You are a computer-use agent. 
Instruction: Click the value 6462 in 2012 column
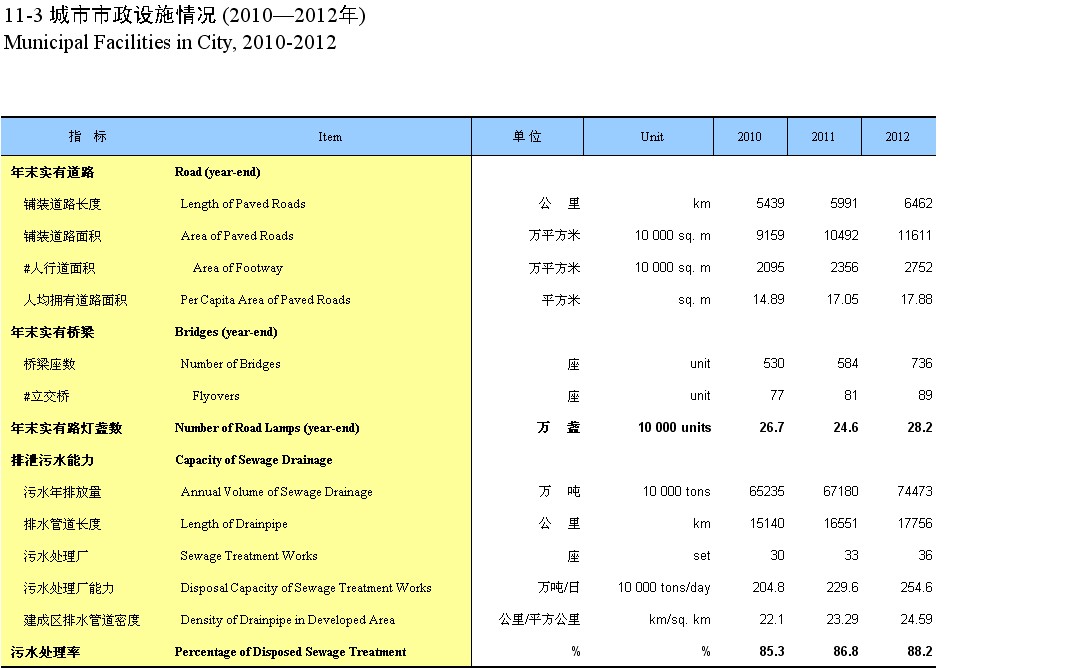[918, 203]
